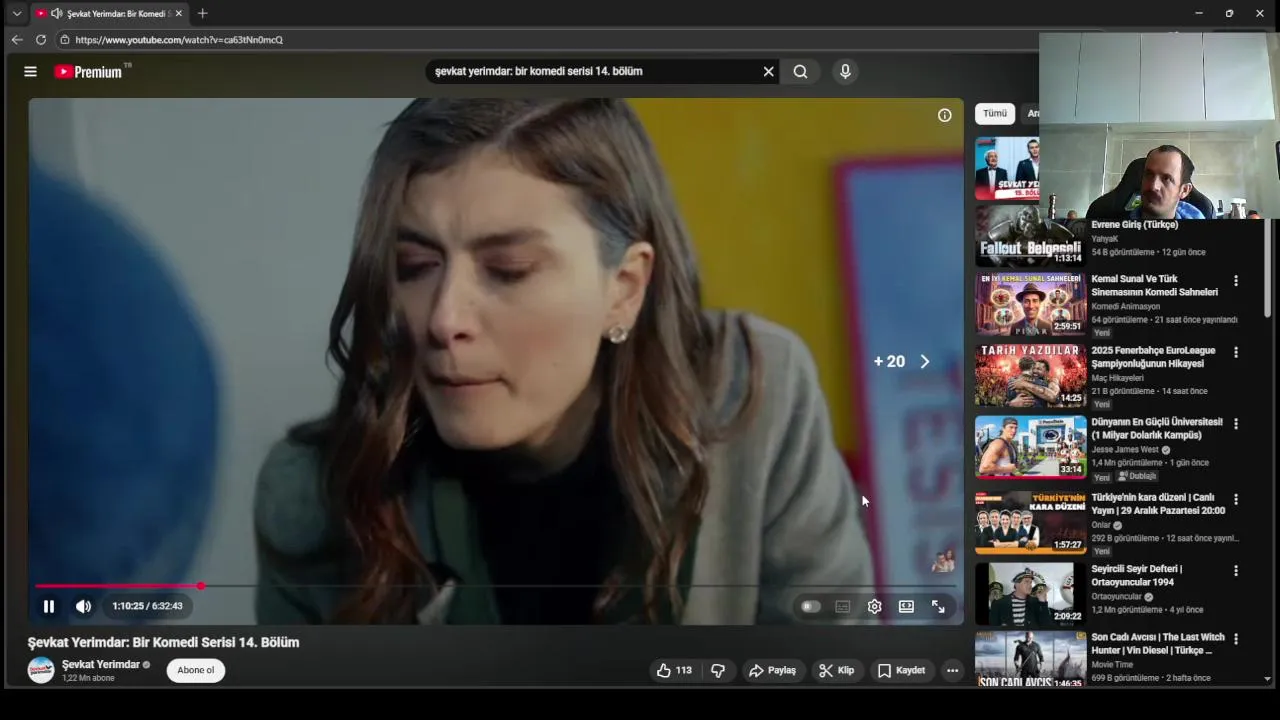
Task: Mute tab via speaker icon on tab
Action: click(56, 14)
